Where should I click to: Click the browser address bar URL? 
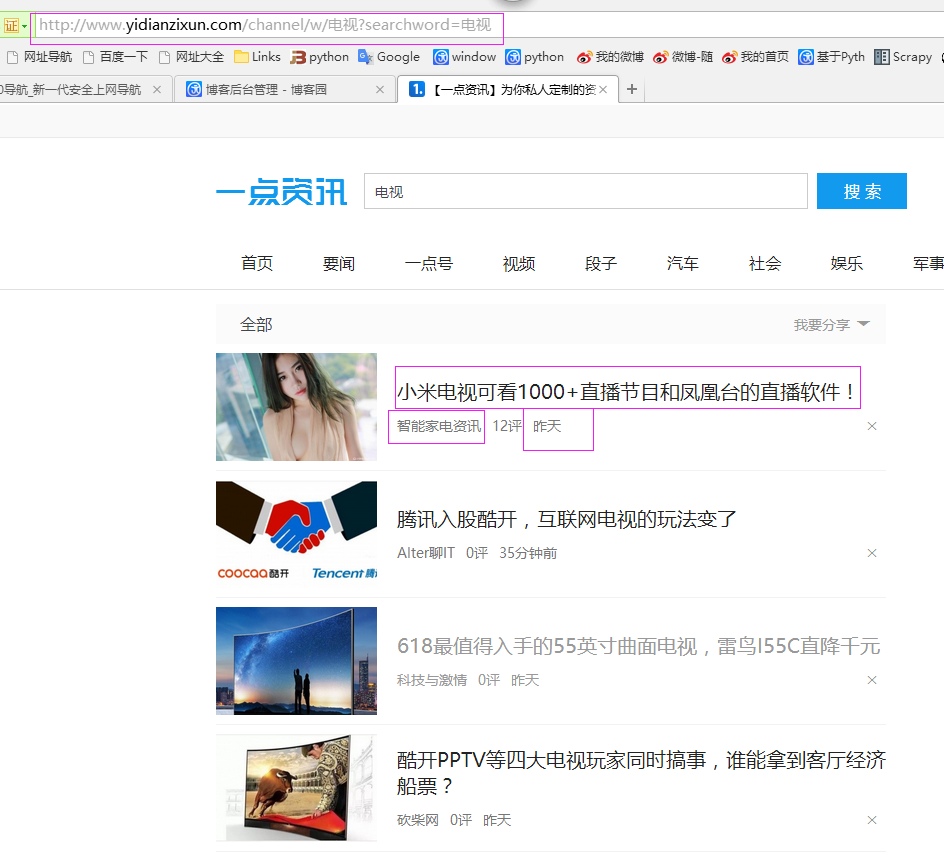[266, 25]
